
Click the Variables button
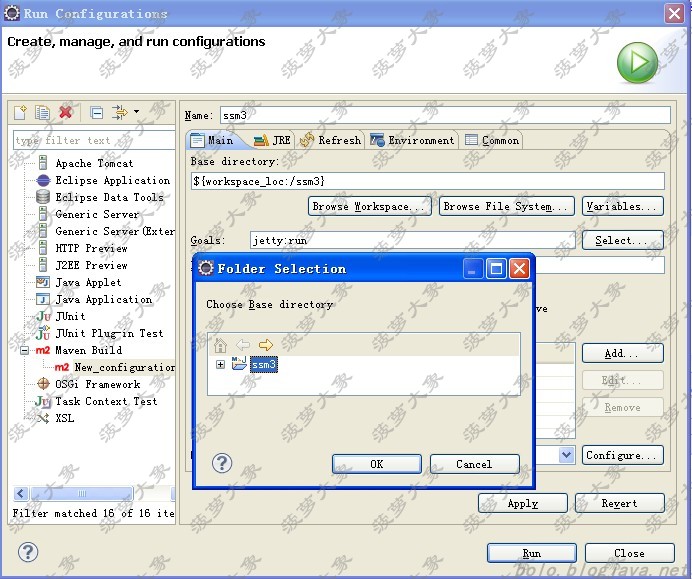click(623, 207)
